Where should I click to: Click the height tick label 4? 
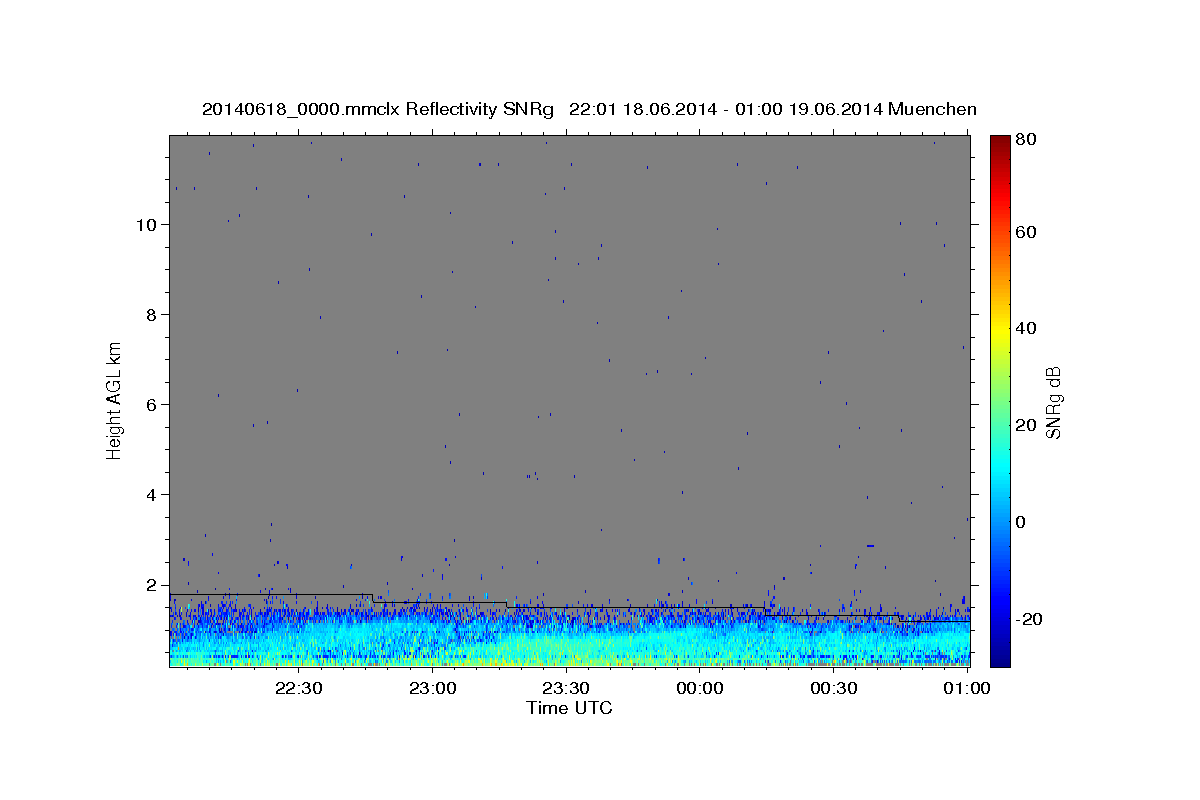click(152, 494)
